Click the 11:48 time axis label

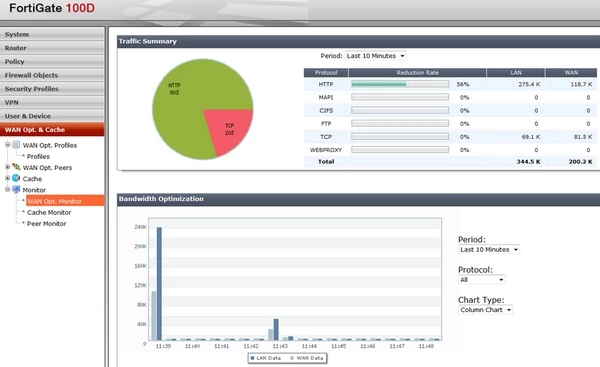coord(426,346)
